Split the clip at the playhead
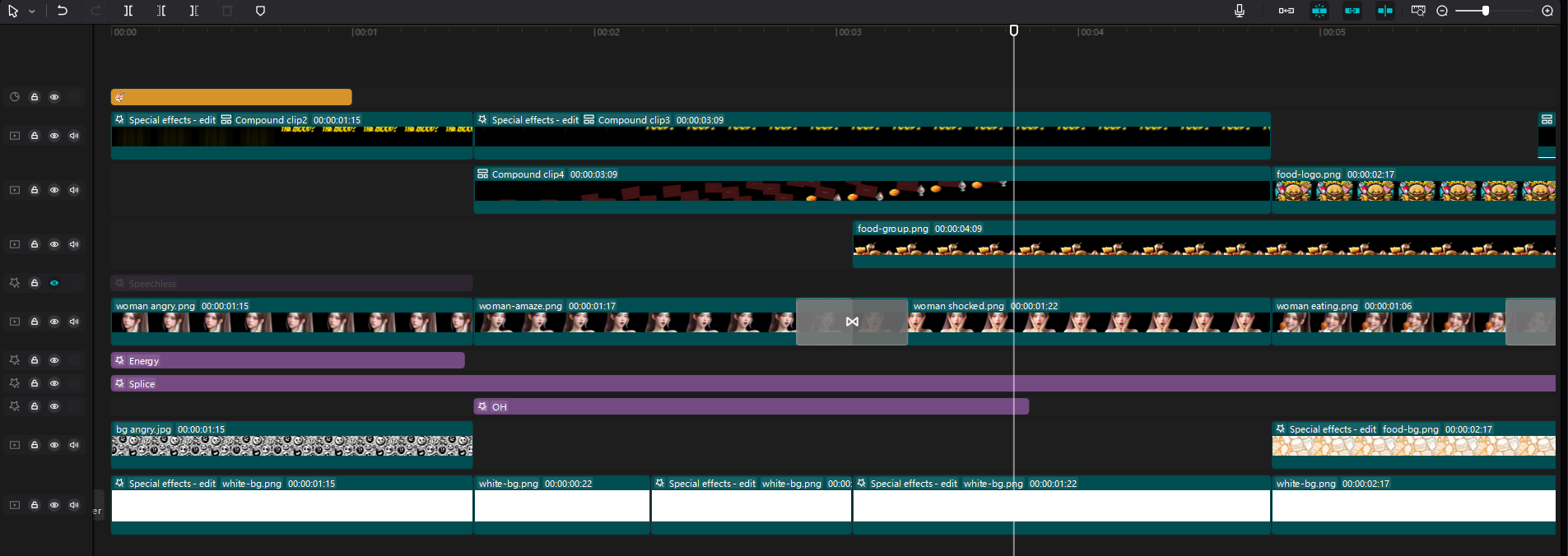 [x=128, y=11]
